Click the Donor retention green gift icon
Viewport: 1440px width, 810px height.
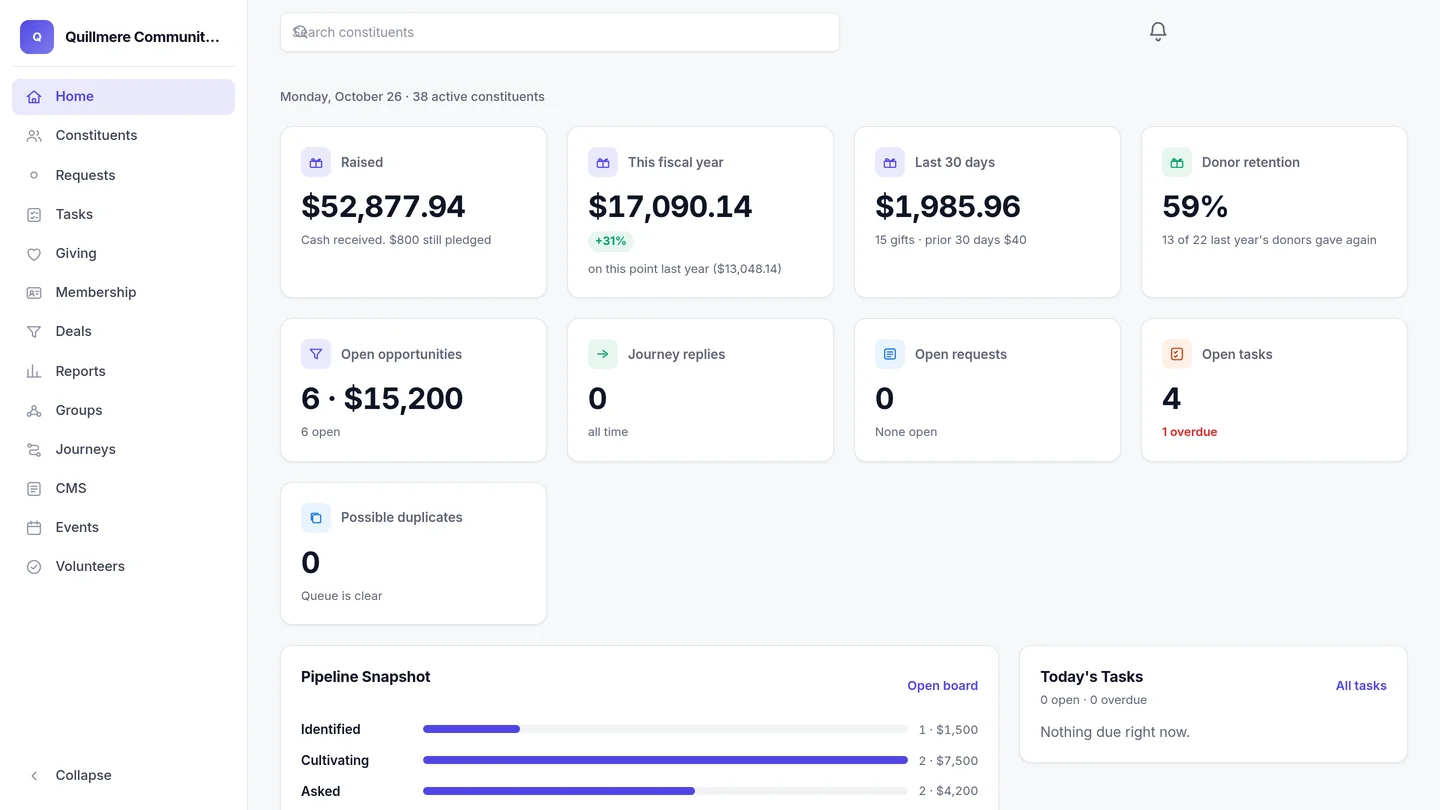pyautogui.click(x=1177, y=162)
